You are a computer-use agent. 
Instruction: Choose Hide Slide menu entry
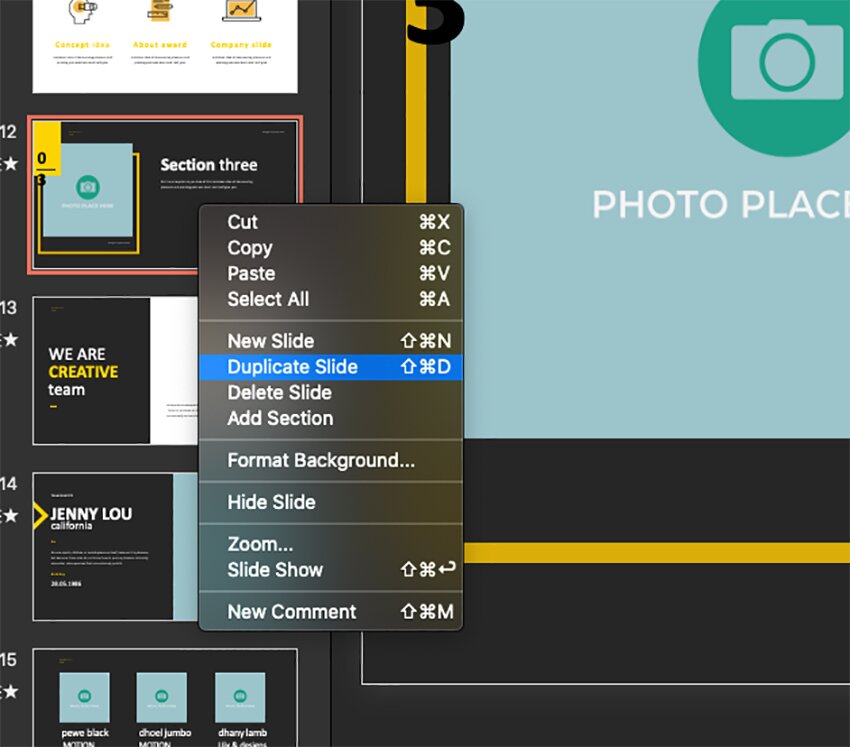coord(271,502)
